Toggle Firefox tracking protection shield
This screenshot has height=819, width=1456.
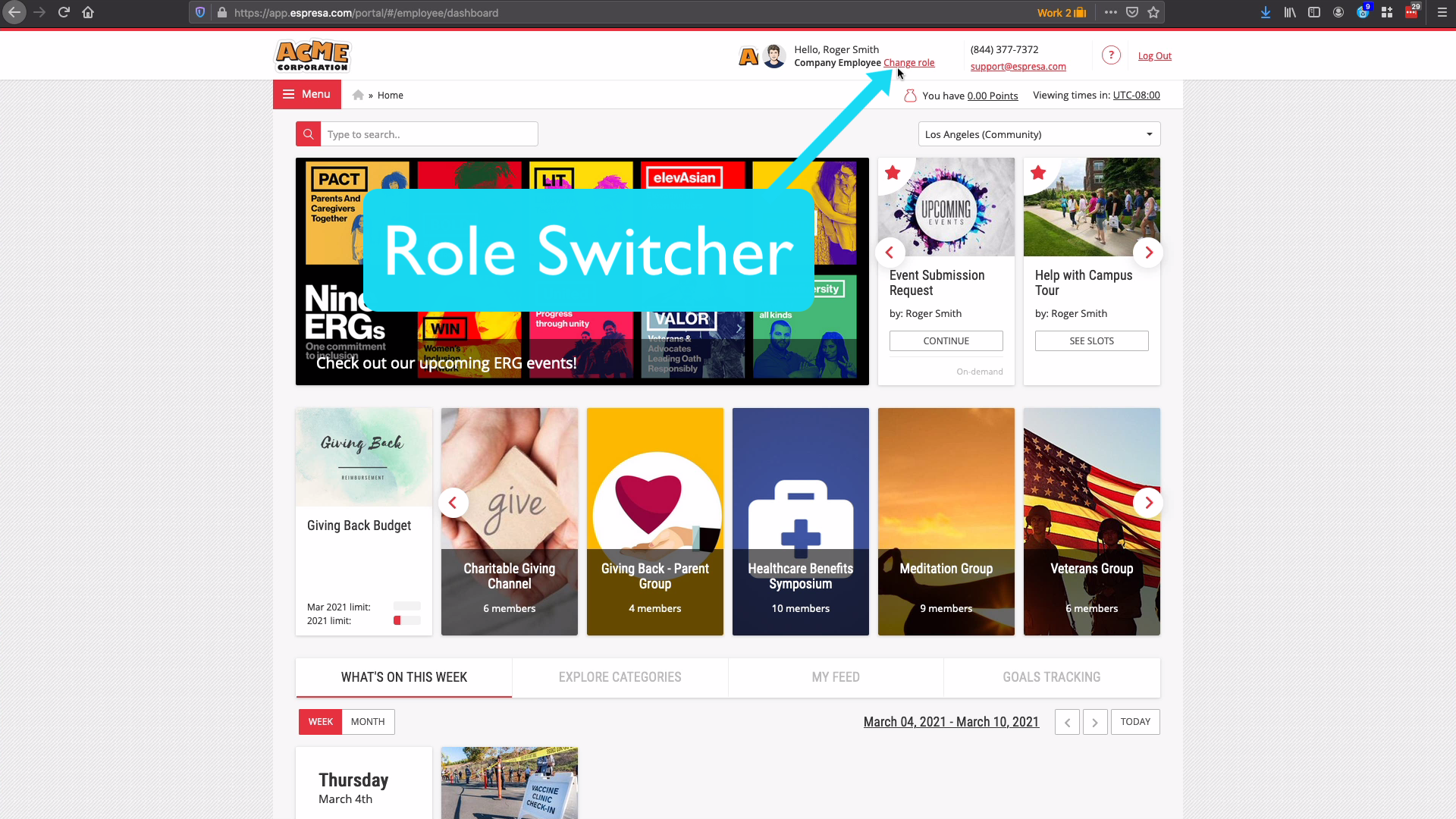199,12
